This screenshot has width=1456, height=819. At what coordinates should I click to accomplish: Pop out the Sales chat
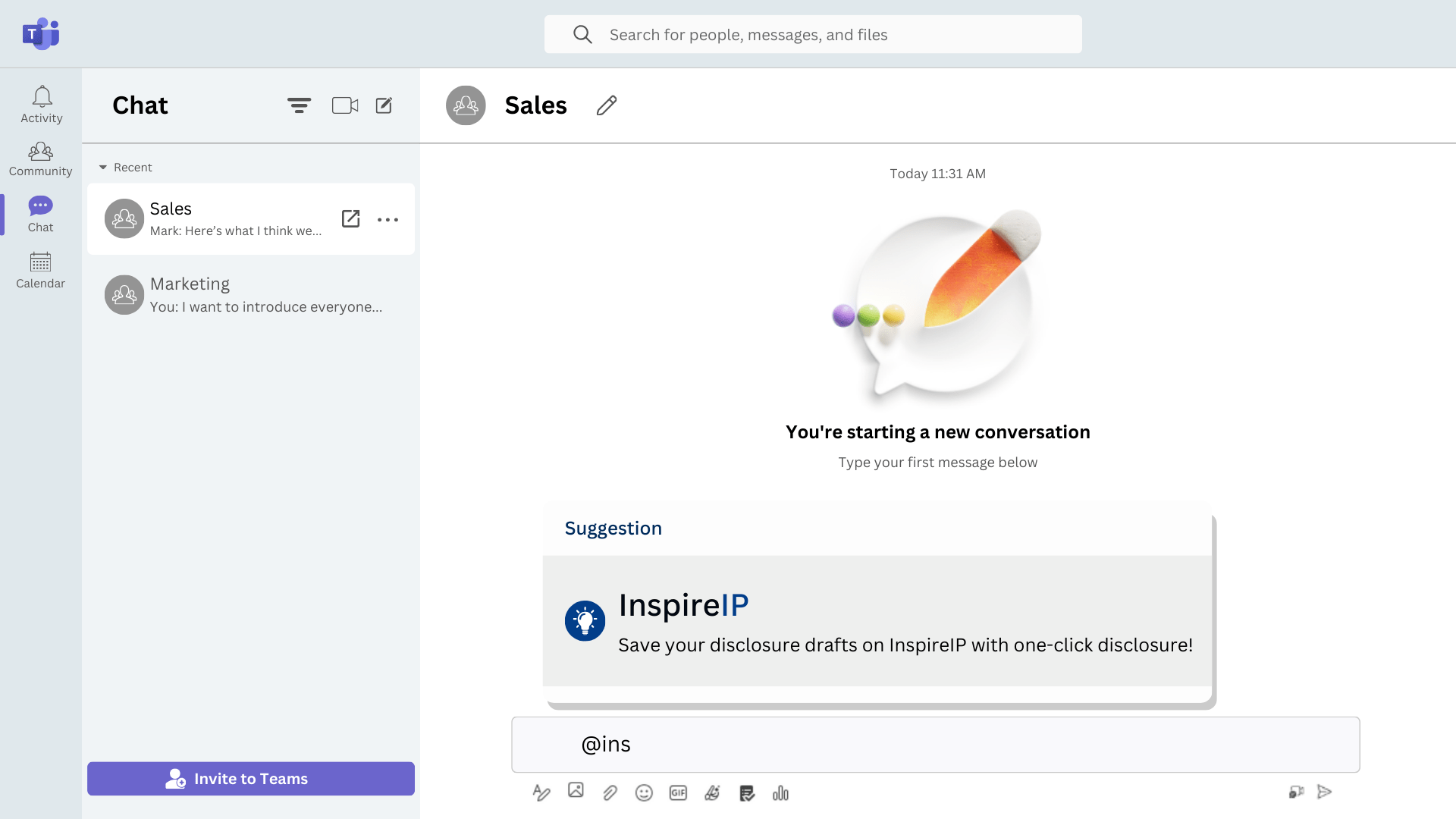tap(350, 219)
